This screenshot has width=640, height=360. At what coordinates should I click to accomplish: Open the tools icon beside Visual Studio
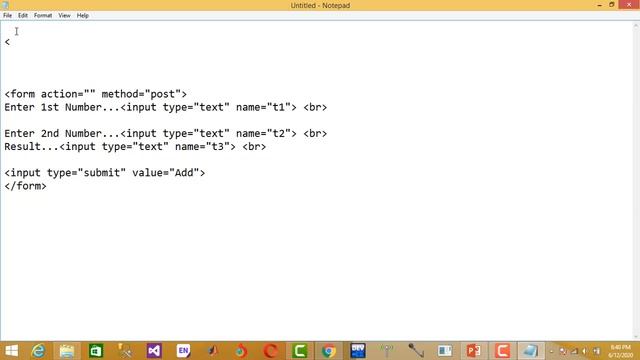tap(125, 351)
